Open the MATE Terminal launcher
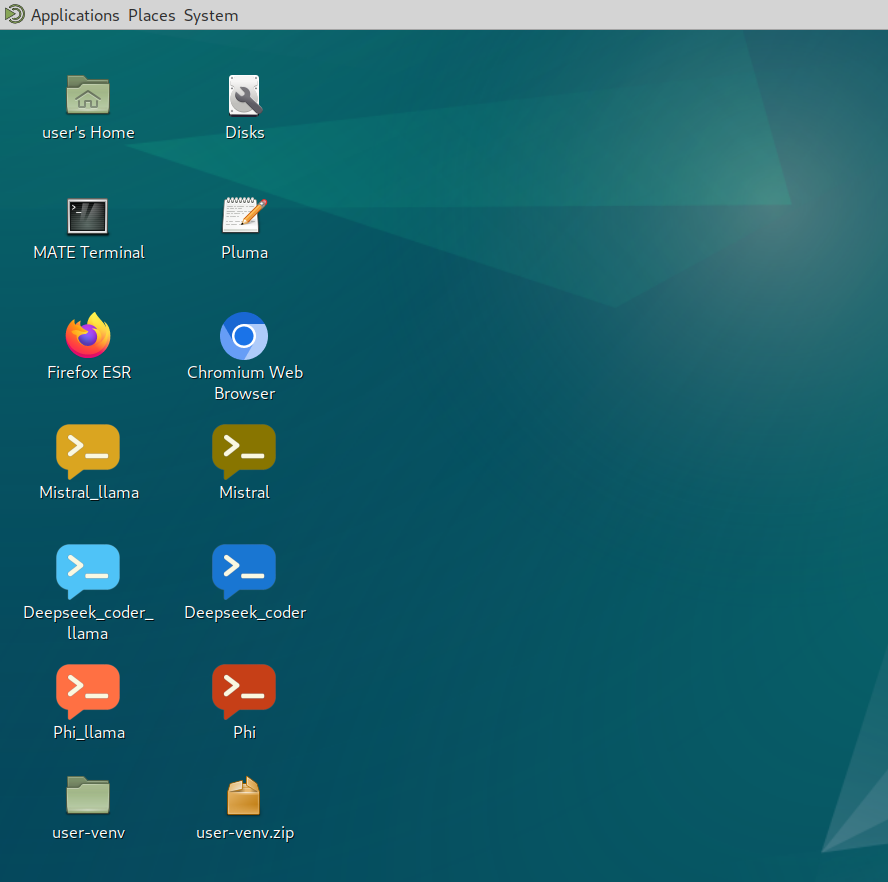 tap(88, 216)
